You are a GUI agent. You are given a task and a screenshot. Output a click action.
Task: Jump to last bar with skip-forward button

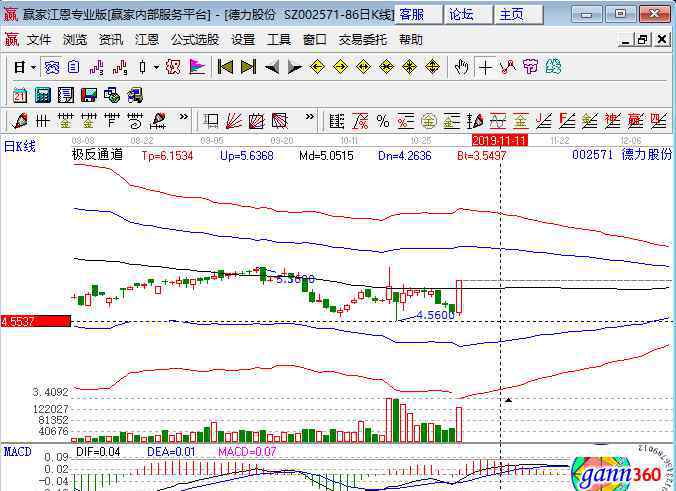[x=248, y=67]
